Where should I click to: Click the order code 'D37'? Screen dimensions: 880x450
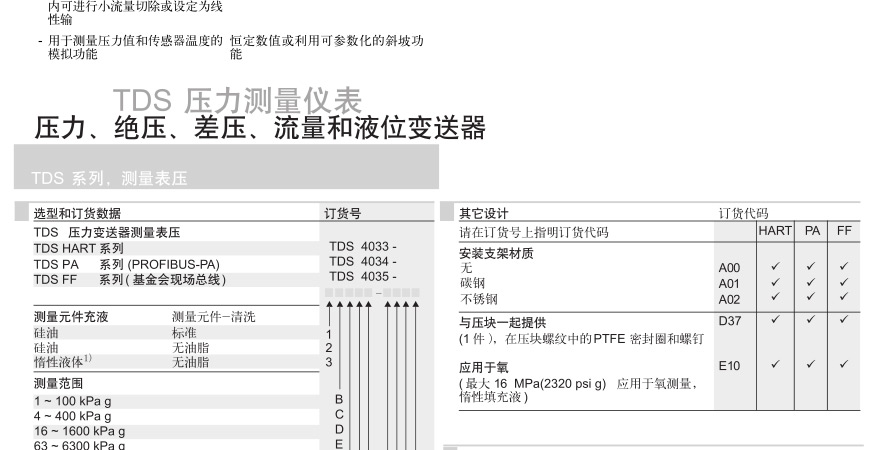(730, 321)
